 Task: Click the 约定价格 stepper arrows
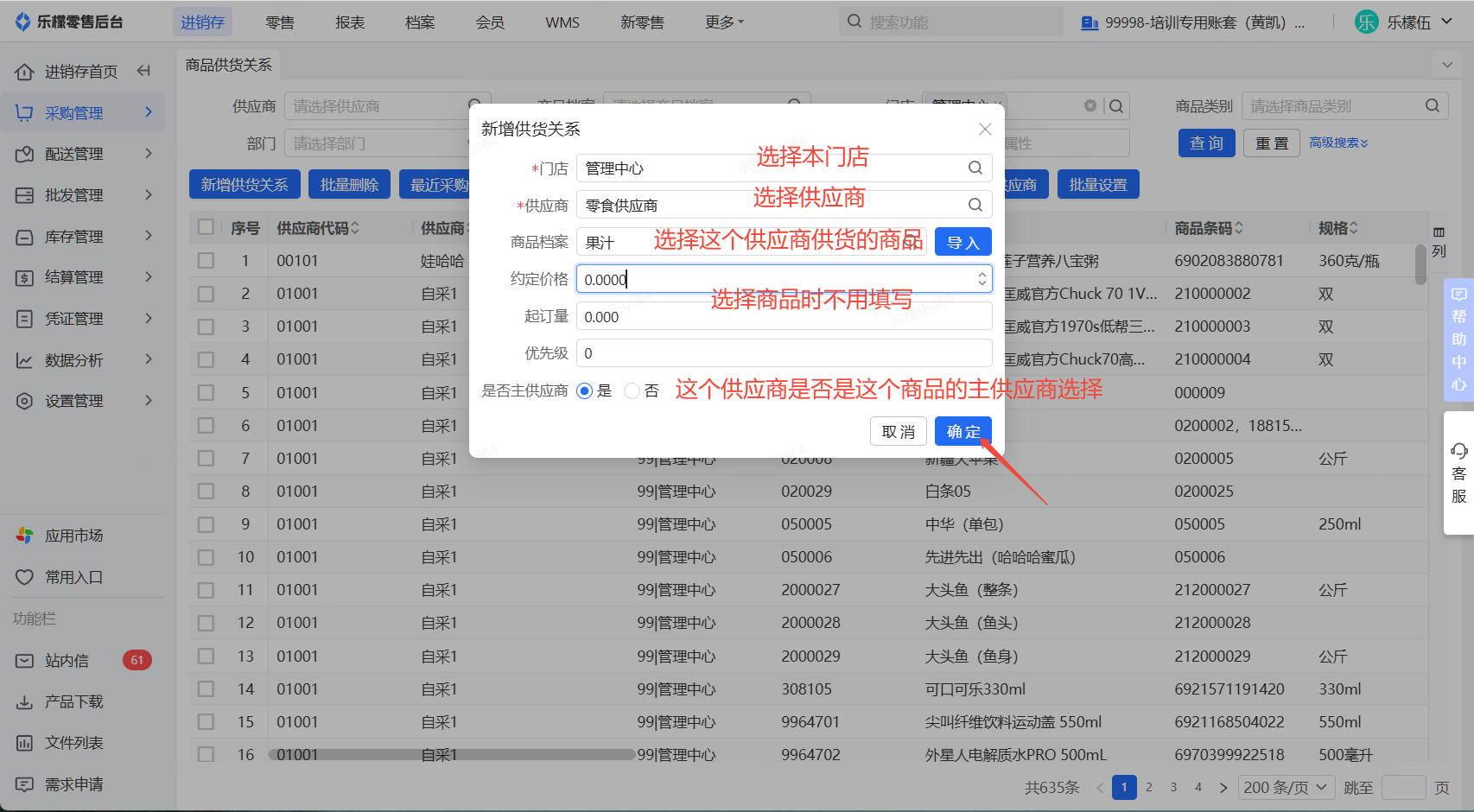pyautogui.click(x=982, y=279)
